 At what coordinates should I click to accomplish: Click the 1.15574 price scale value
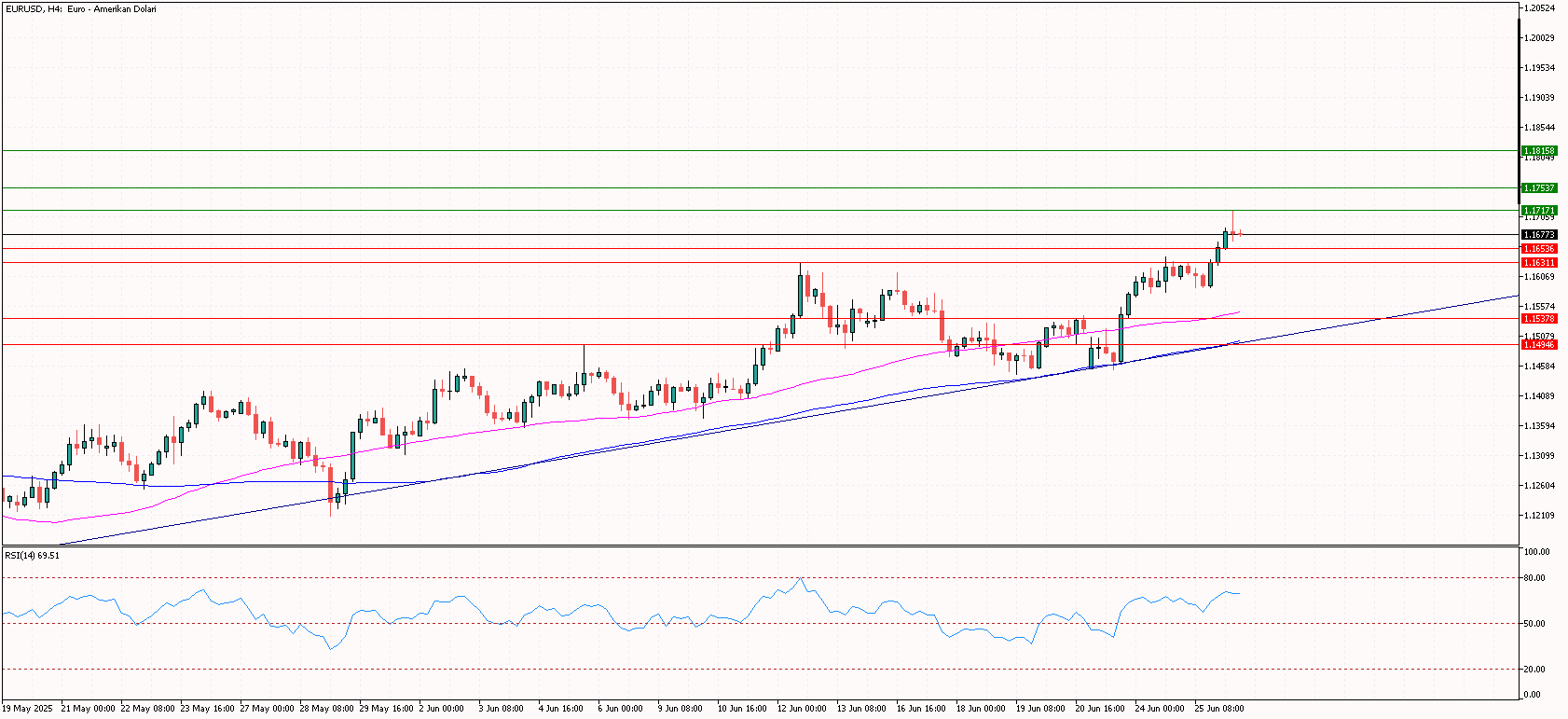1540,307
